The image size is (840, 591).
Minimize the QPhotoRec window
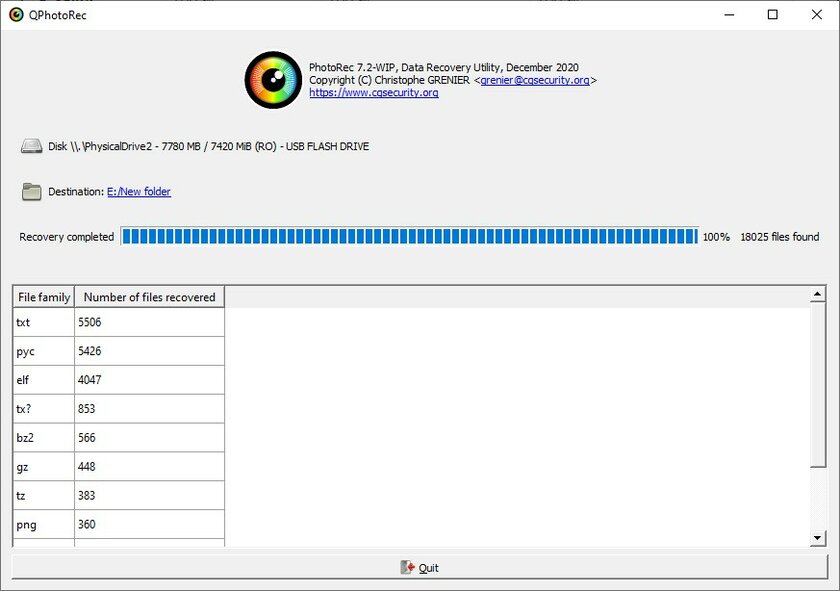729,14
